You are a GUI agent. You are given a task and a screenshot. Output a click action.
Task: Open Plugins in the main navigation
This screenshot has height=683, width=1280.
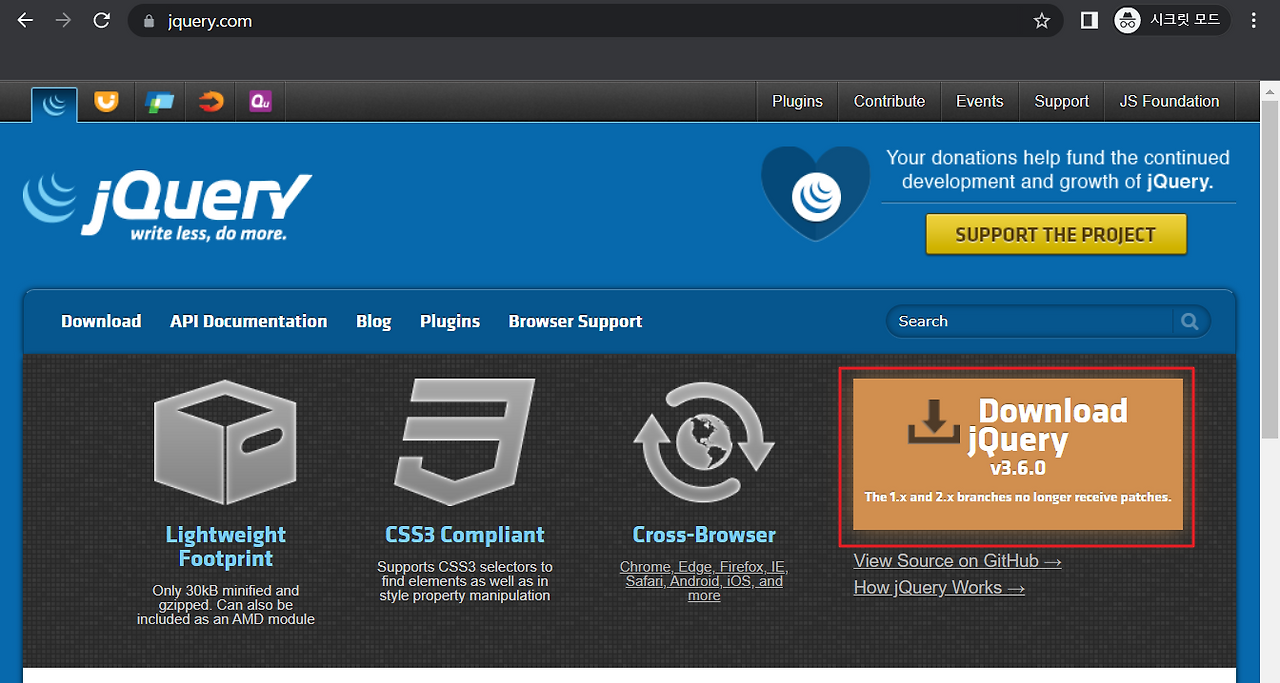[450, 321]
